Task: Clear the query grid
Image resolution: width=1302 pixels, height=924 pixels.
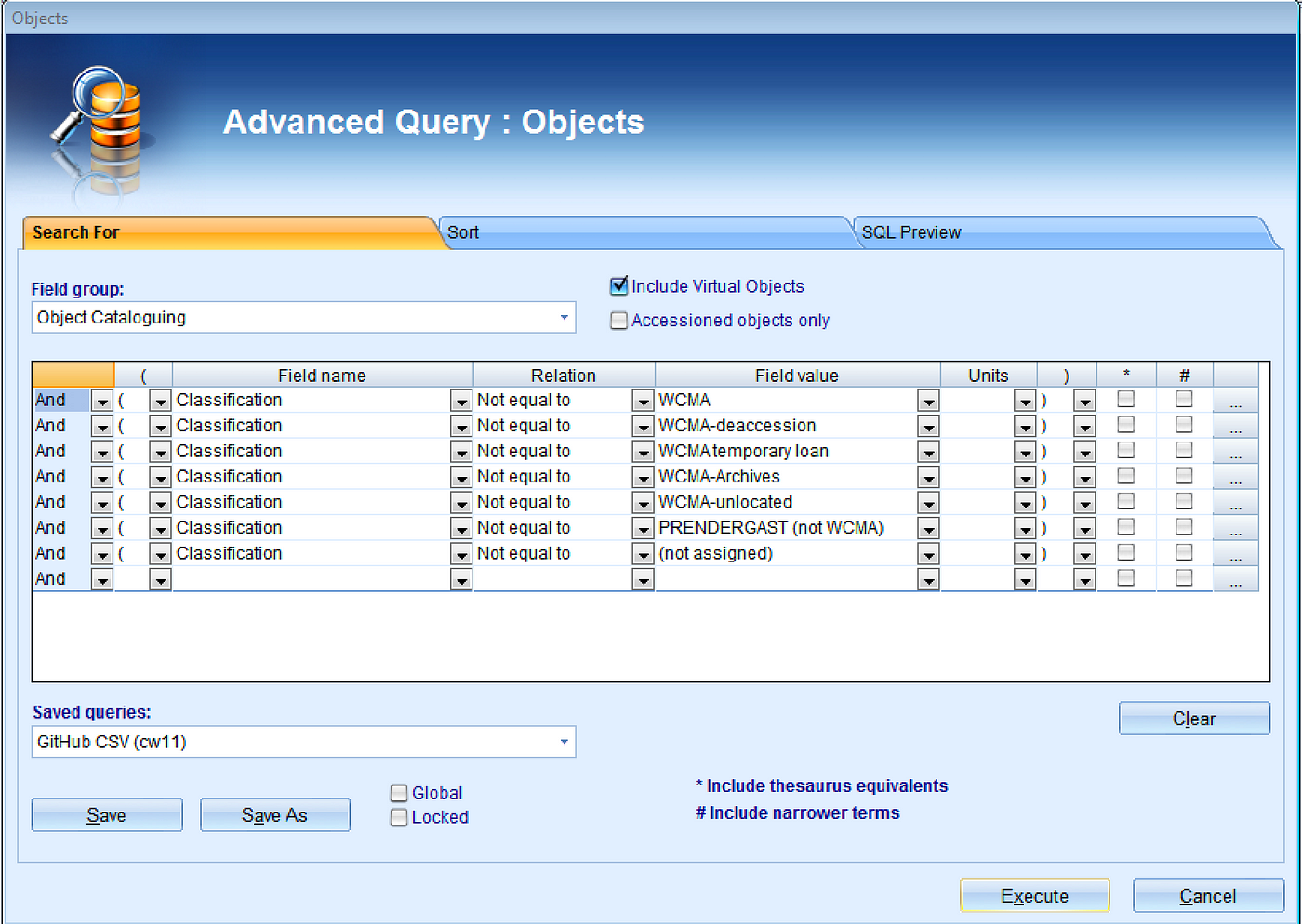Action: [1194, 719]
